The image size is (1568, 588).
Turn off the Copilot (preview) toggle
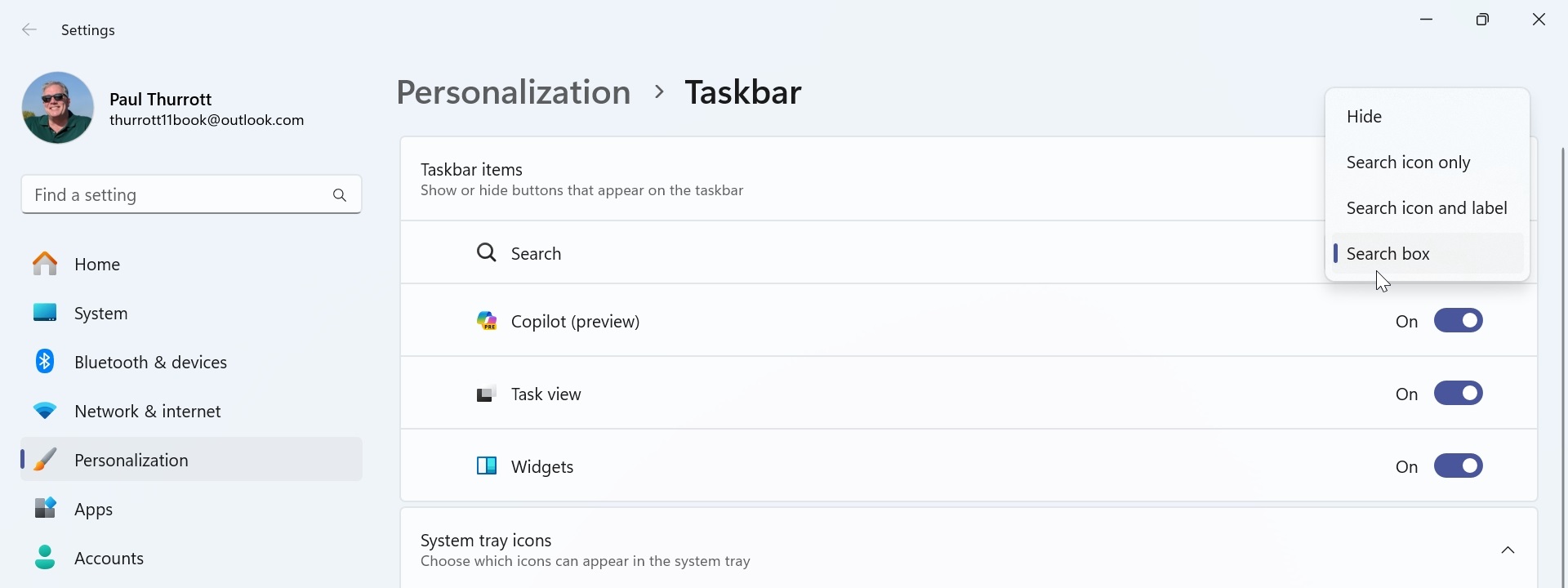coord(1459,321)
